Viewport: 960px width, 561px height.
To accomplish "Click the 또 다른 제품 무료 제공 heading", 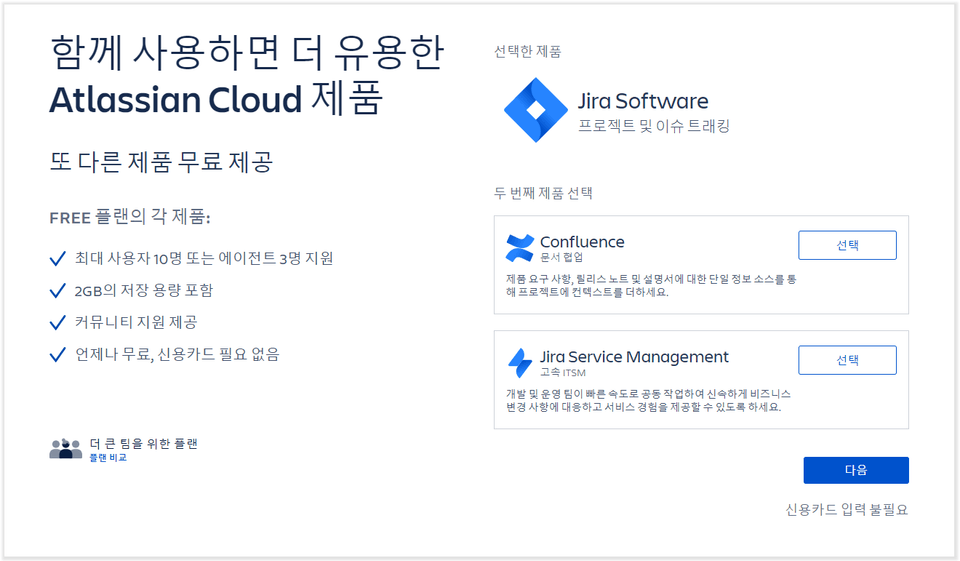I will 161,162.
